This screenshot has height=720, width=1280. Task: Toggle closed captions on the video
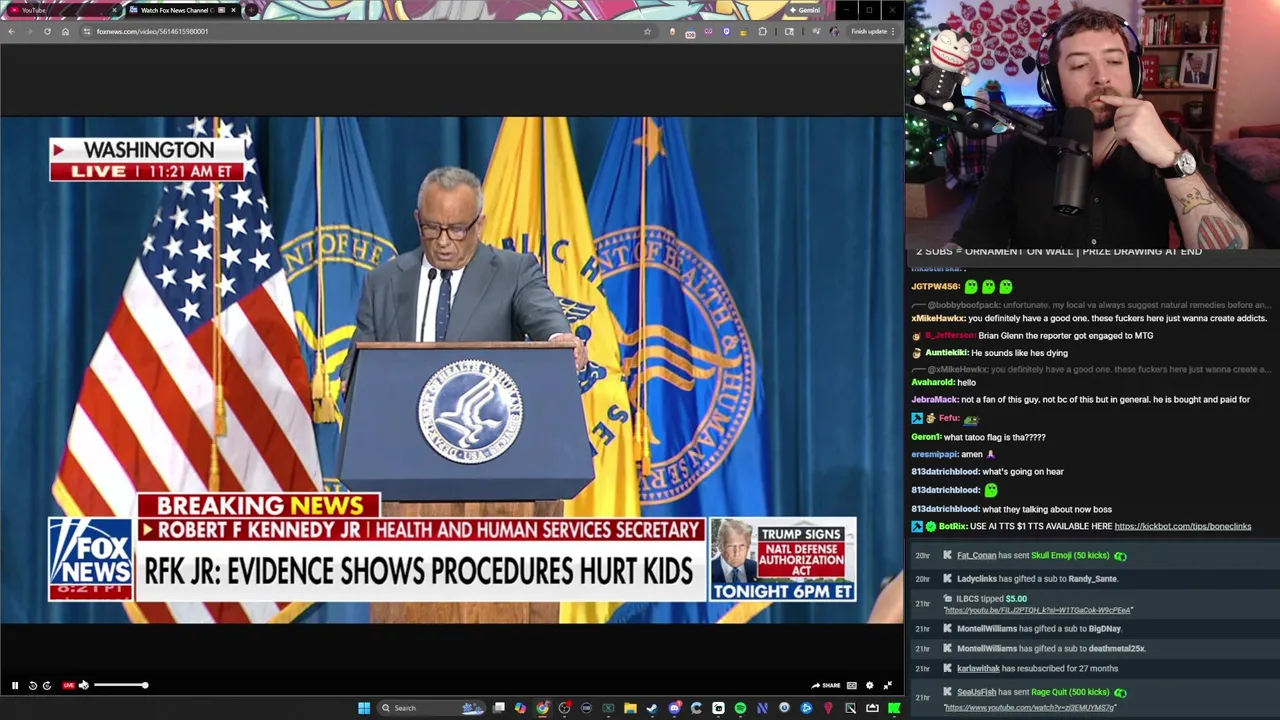(x=852, y=685)
